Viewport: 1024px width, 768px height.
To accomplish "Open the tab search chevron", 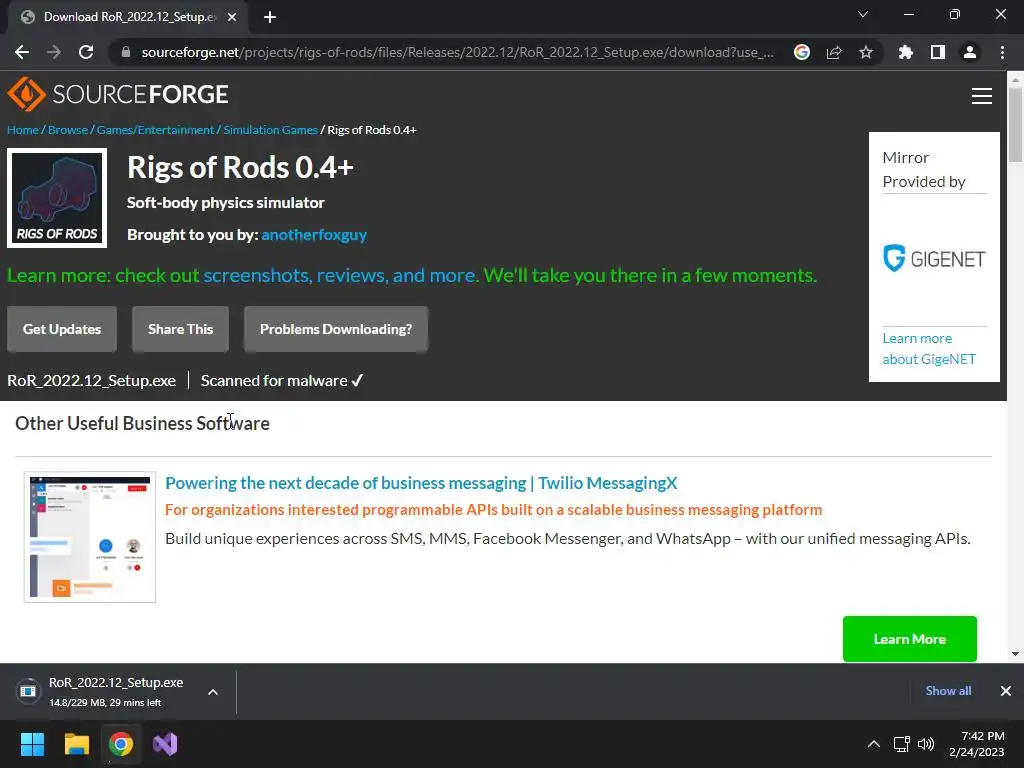I will pyautogui.click(x=863, y=14).
